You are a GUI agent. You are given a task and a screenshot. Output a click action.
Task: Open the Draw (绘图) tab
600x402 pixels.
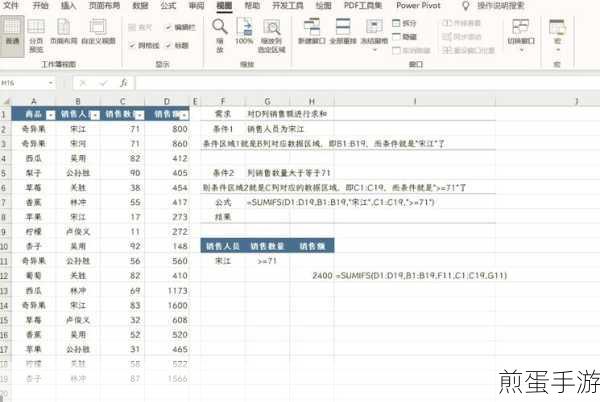(323, 6)
